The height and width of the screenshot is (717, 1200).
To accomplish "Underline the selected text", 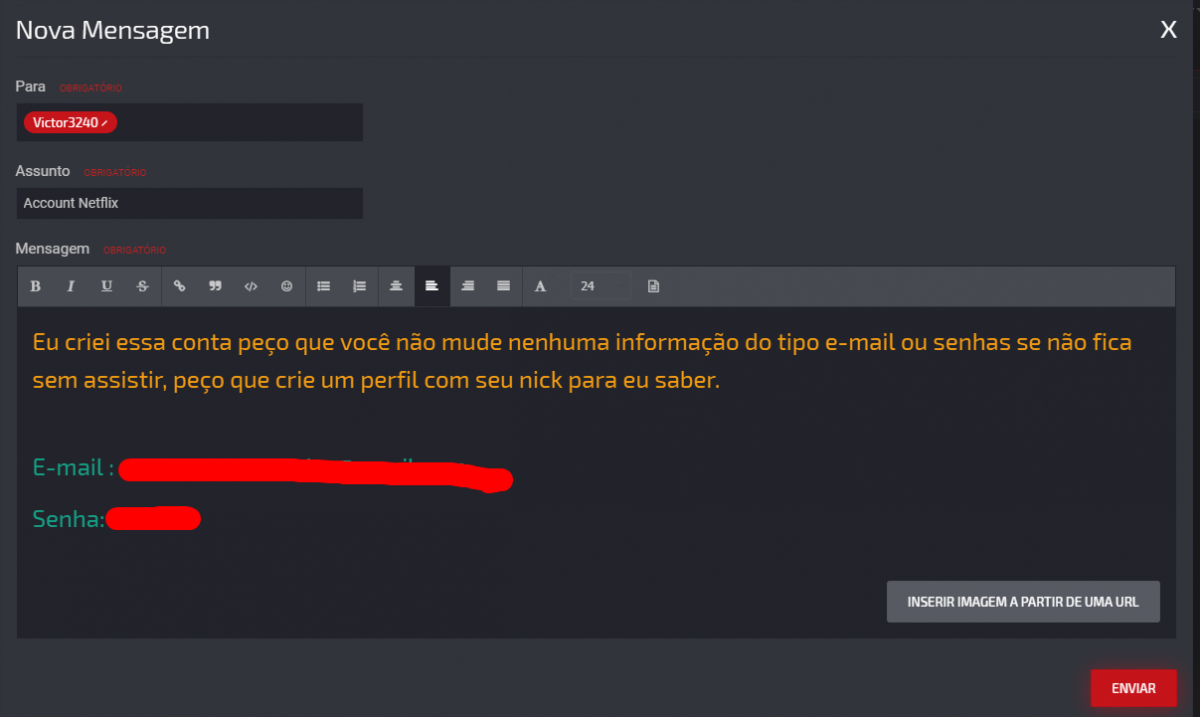I will click(107, 286).
